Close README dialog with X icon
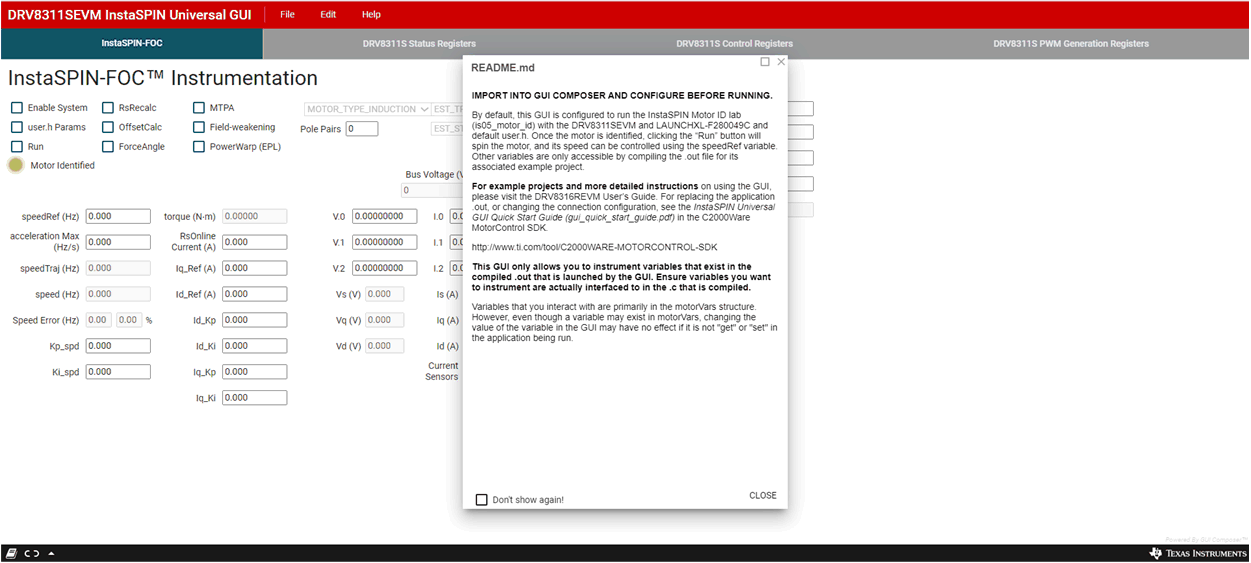This screenshot has height=563, width=1251. click(781, 62)
